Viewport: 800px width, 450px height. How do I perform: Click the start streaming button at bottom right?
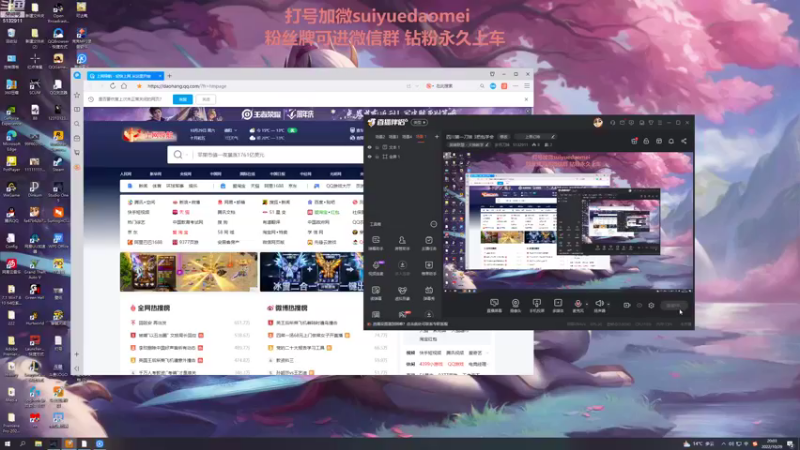click(x=673, y=305)
